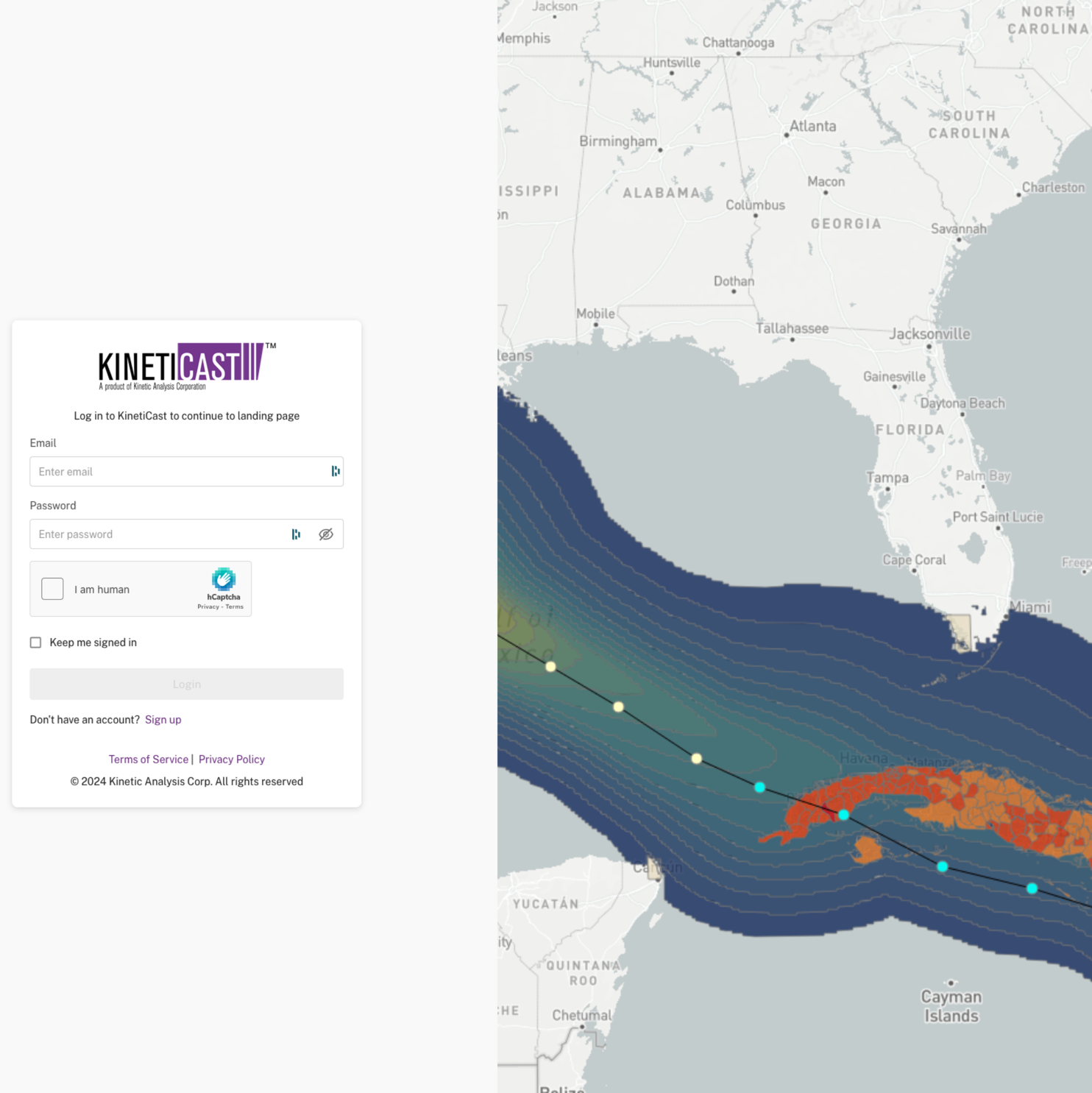Click the "I am human" label

[x=102, y=590]
